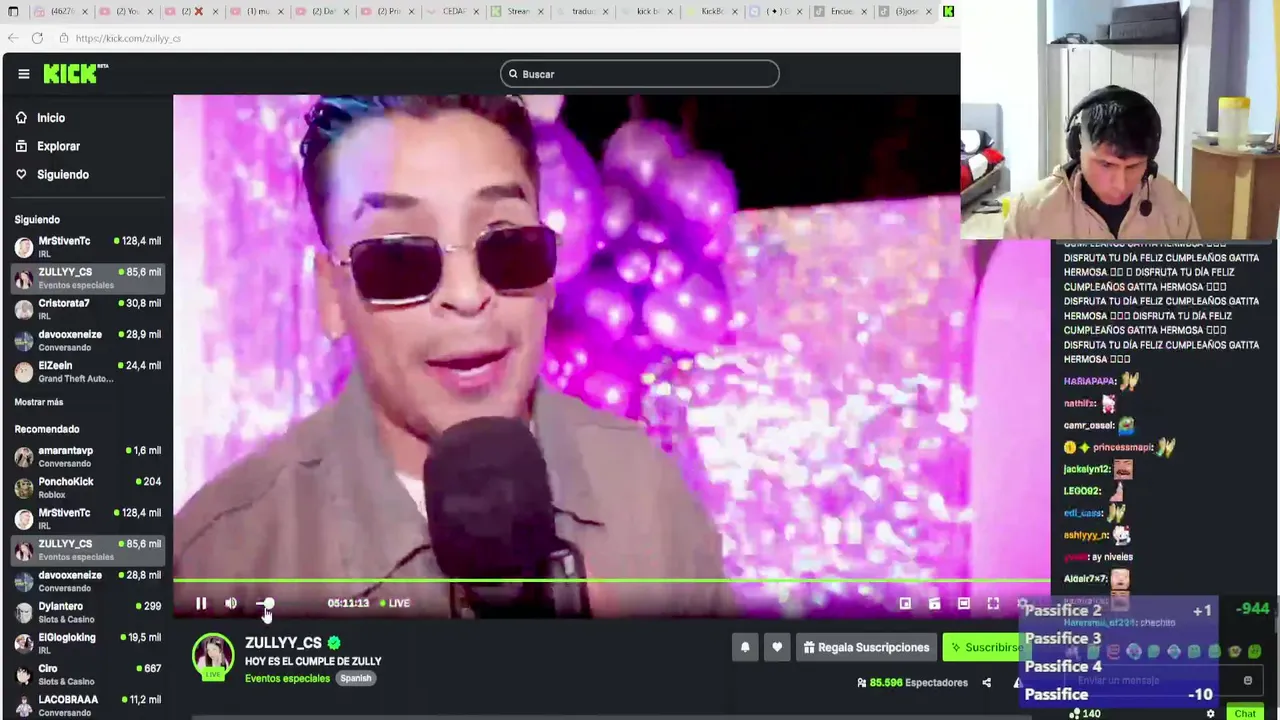Viewport: 1280px width, 720px height.
Task: Close the CEDAF browser tab
Action: 475,12
